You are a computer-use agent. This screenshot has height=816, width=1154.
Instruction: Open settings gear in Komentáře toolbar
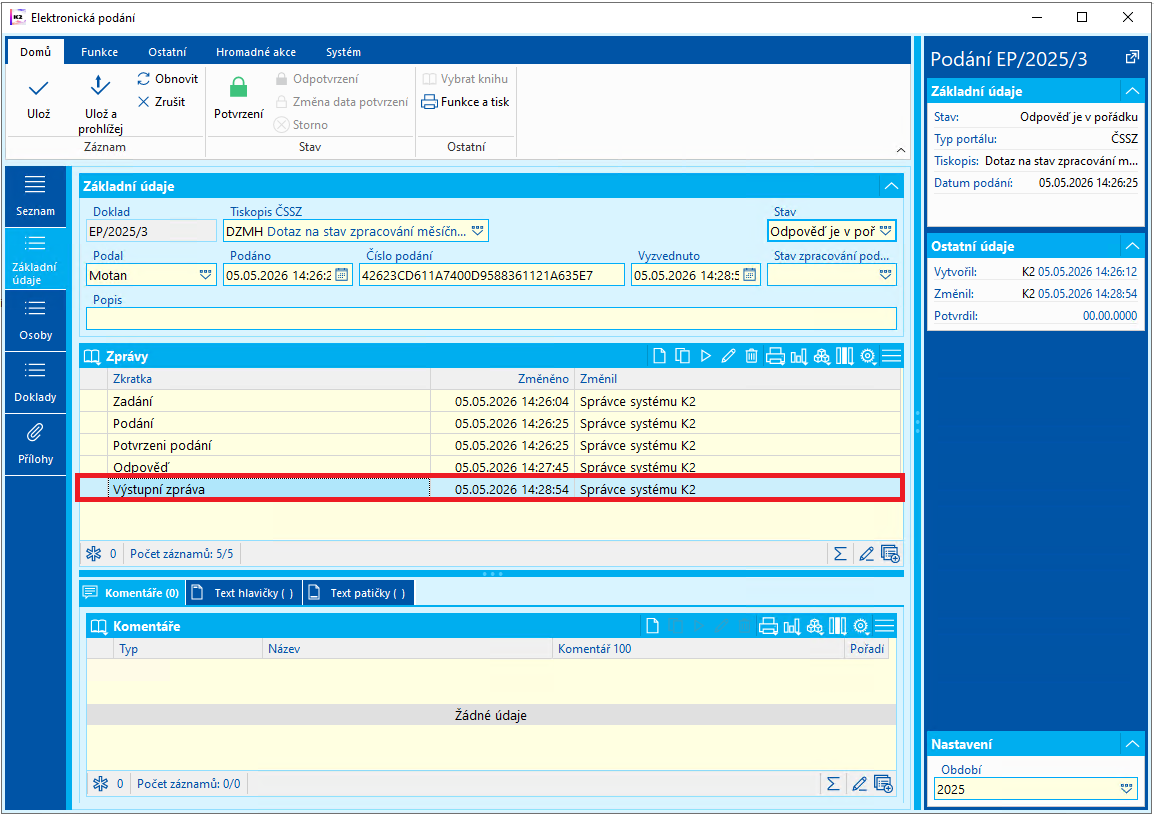pos(860,626)
